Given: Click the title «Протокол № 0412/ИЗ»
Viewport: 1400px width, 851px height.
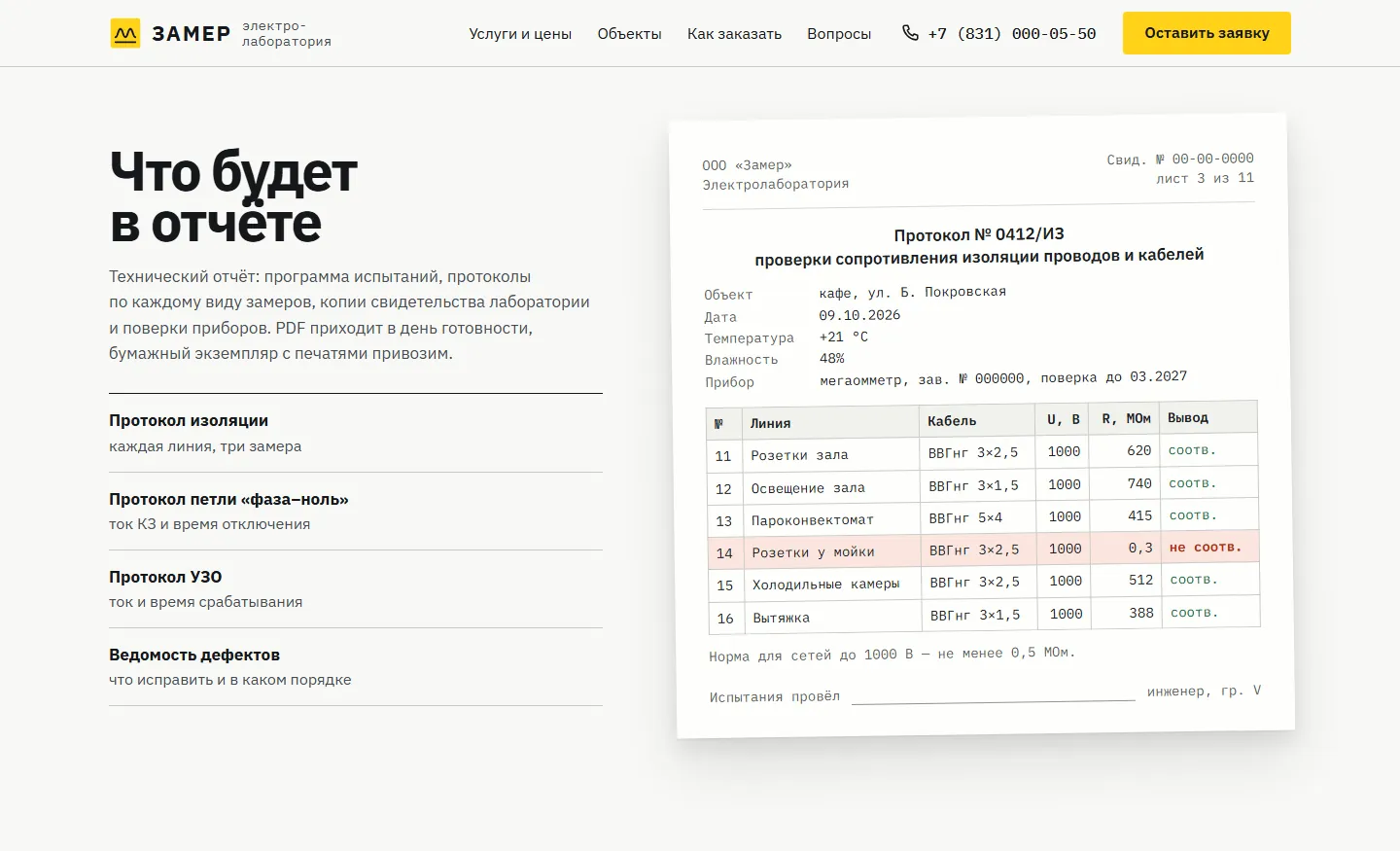Looking at the screenshot, I should (979, 234).
